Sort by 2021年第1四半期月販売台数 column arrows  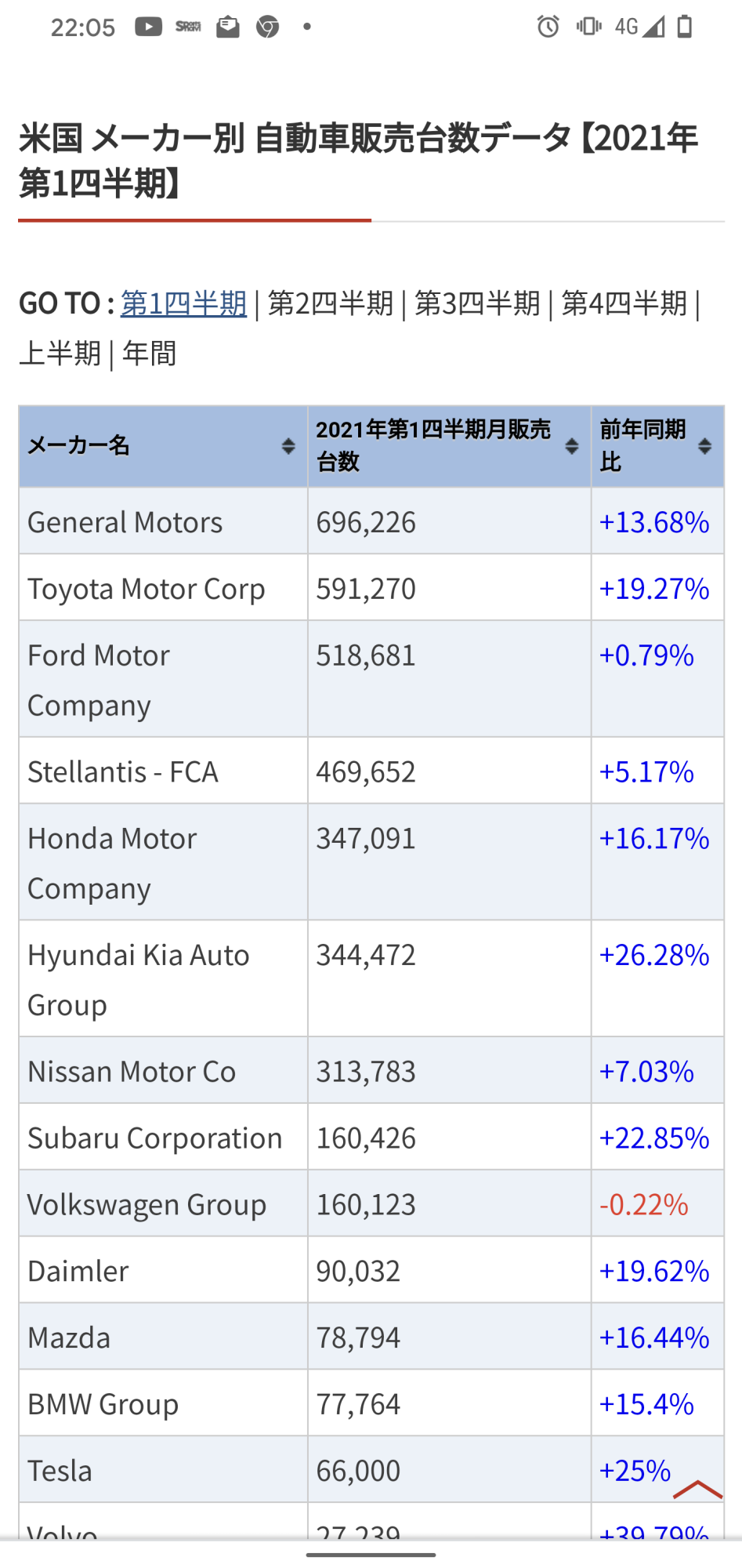pos(572,446)
